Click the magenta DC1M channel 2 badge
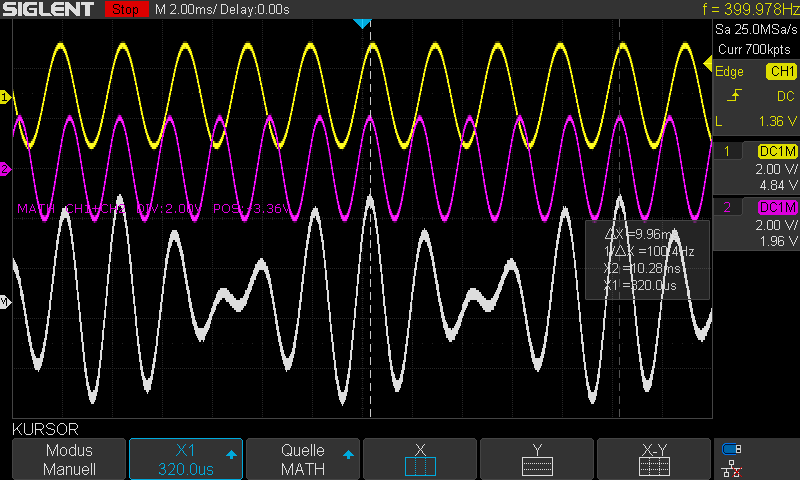 coord(778,208)
